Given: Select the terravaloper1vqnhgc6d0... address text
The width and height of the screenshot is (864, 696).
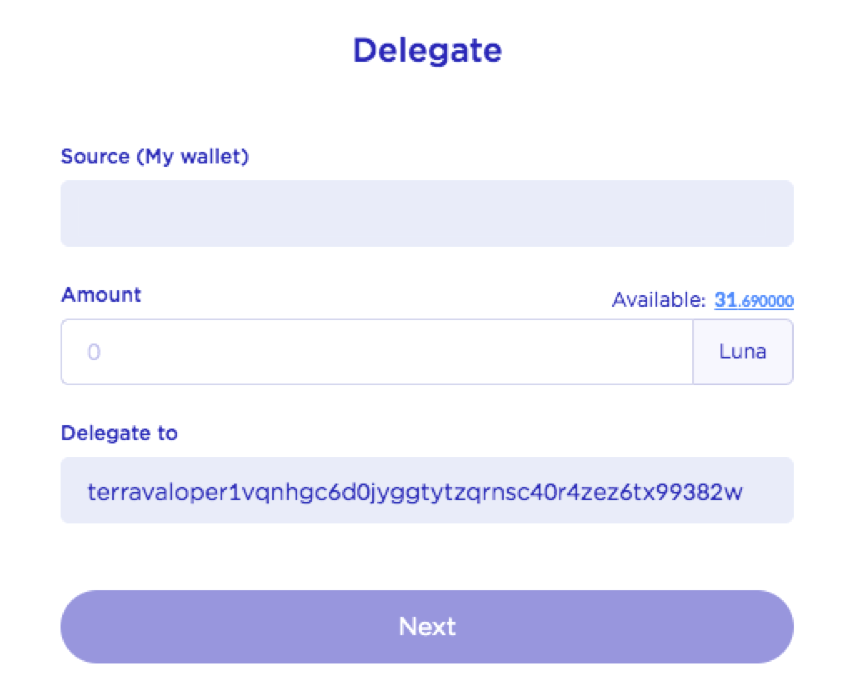Looking at the screenshot, I should [x=415, y=491].
